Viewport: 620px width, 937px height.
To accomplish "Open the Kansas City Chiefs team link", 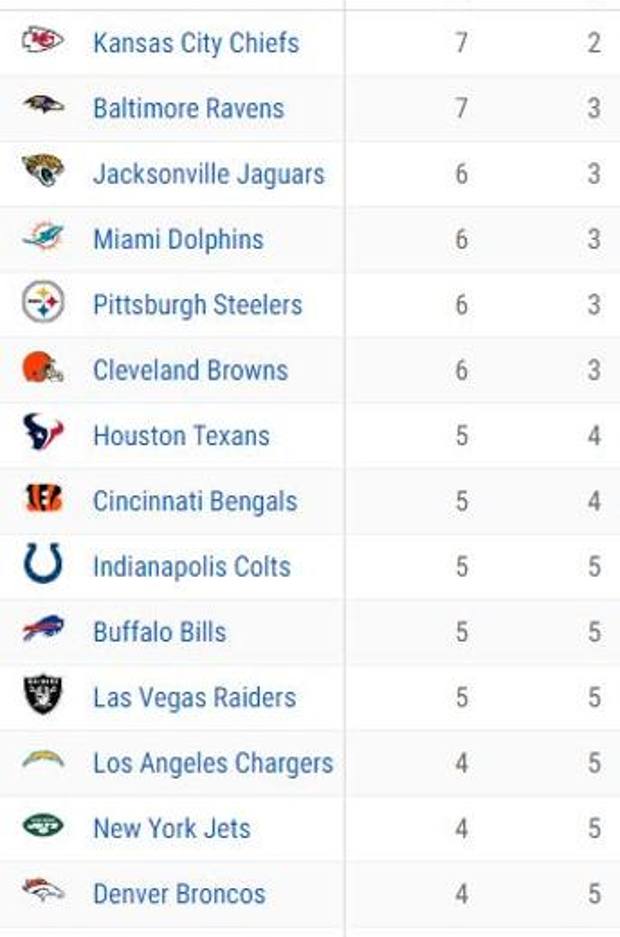I will pos(195,43).
